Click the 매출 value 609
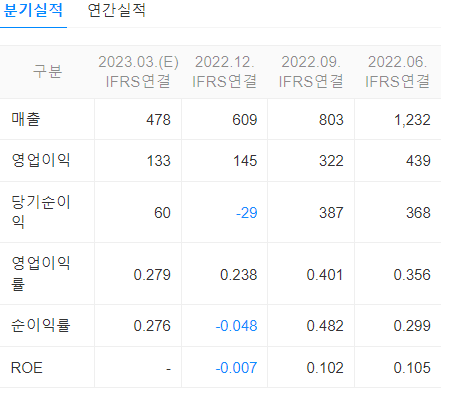Viewport: 462px width, 398px height. (245, 120)
